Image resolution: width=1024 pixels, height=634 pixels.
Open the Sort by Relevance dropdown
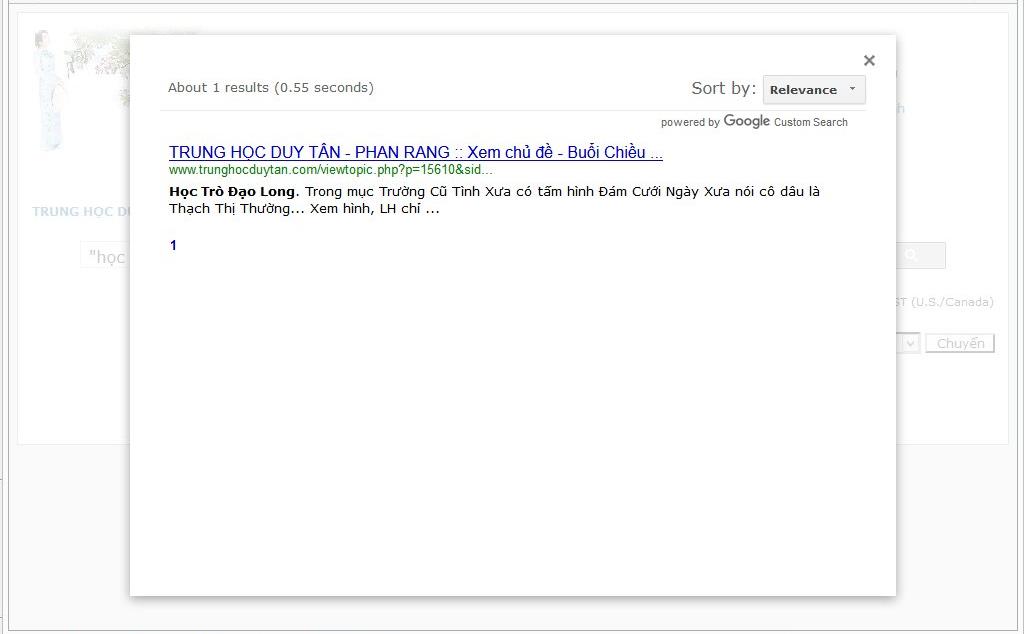814,90
